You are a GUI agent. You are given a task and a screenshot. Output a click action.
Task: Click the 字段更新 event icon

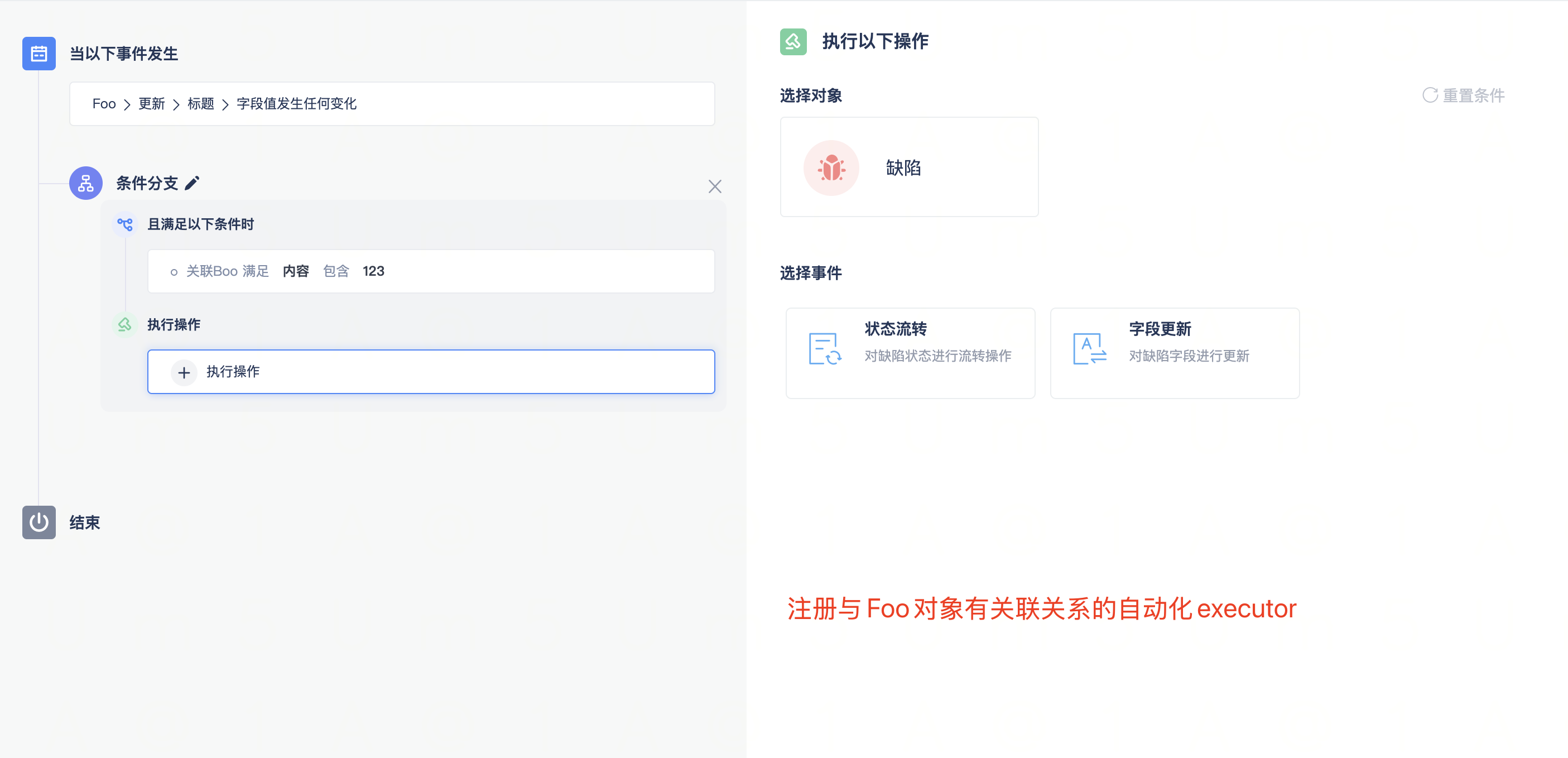(x=1089, y=349)
